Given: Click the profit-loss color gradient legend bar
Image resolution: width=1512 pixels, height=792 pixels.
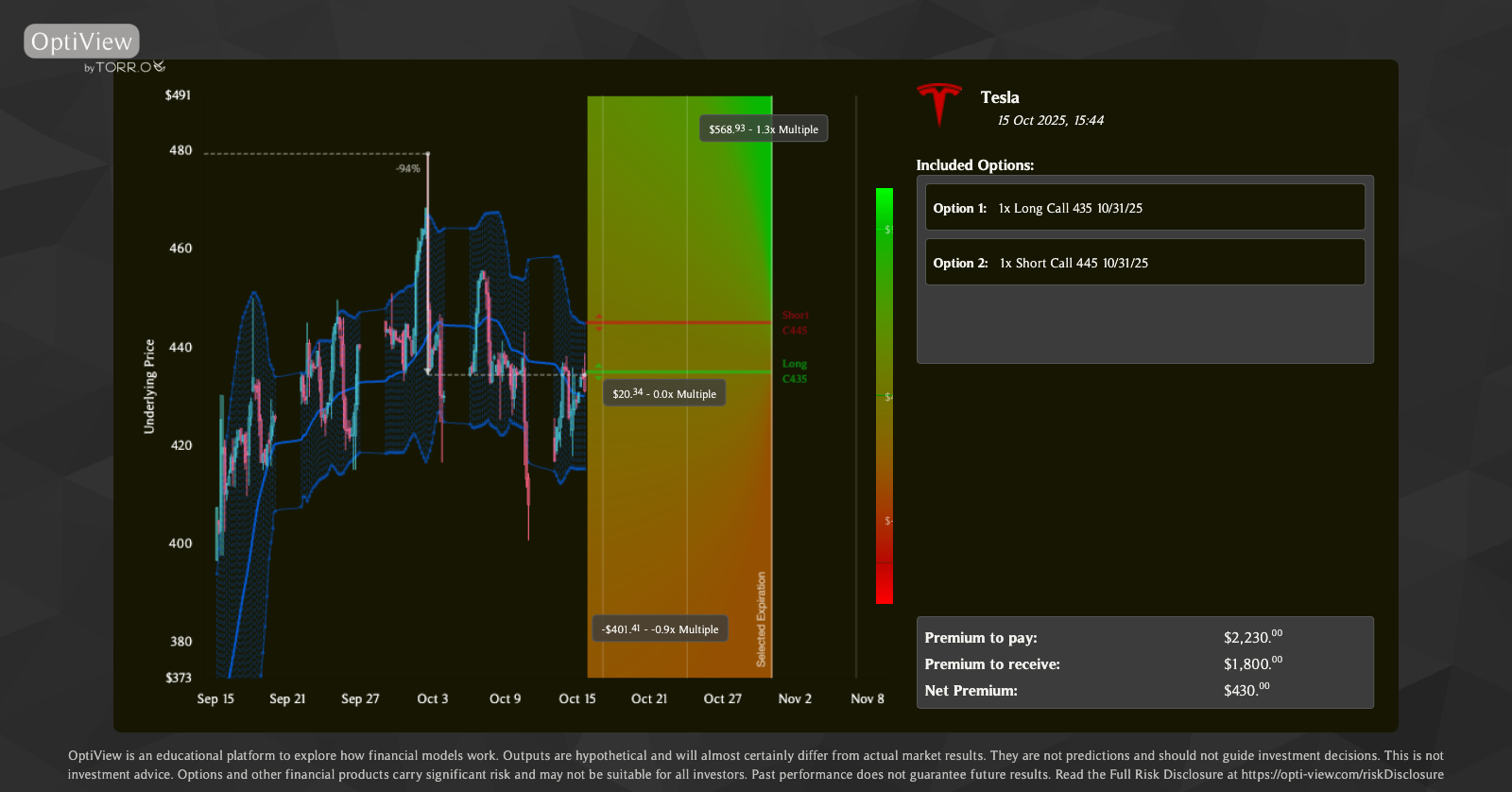Looking at the screenshot, I should 884,395.
